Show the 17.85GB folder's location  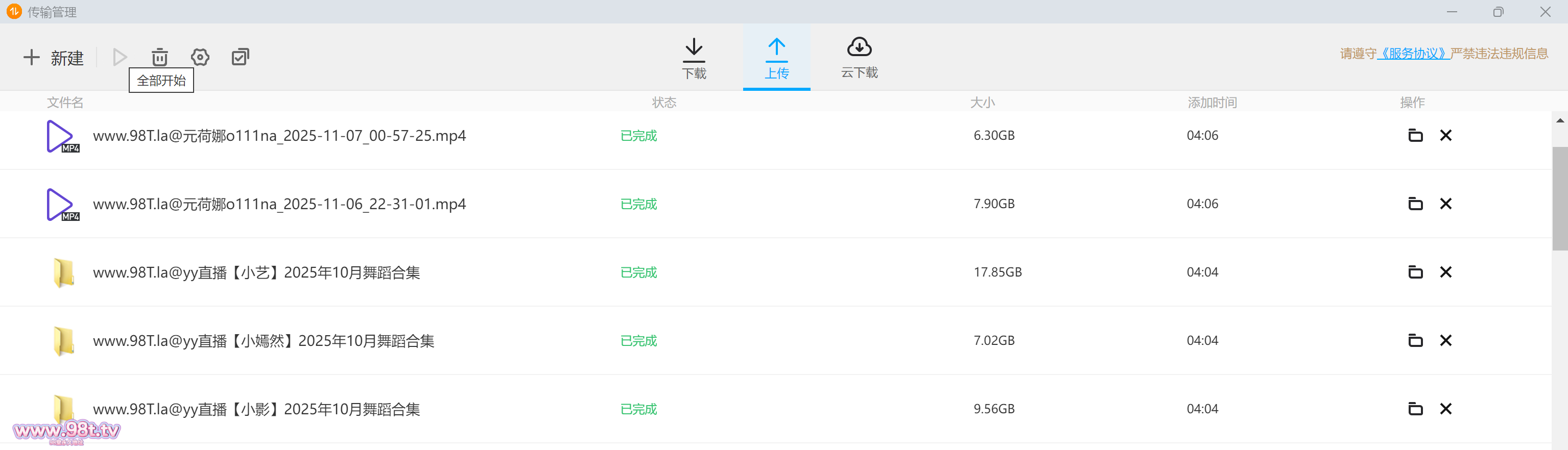click(x=1415, y=272)
